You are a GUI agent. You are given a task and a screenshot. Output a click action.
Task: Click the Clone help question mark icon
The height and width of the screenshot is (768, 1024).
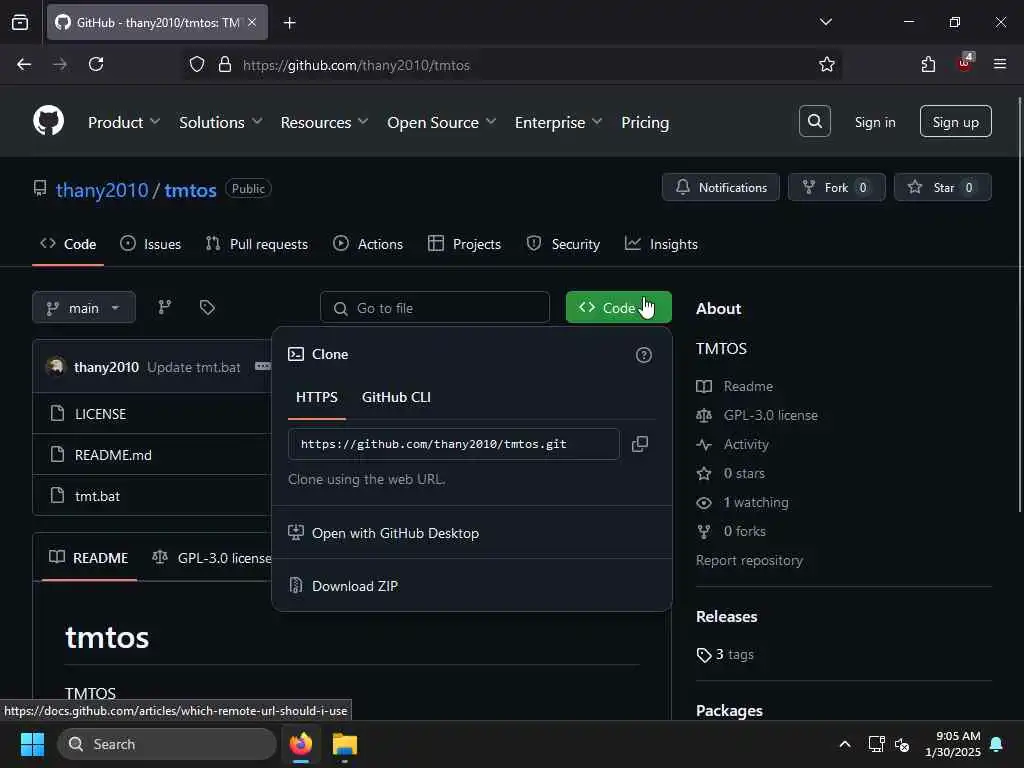pos(643,355)
